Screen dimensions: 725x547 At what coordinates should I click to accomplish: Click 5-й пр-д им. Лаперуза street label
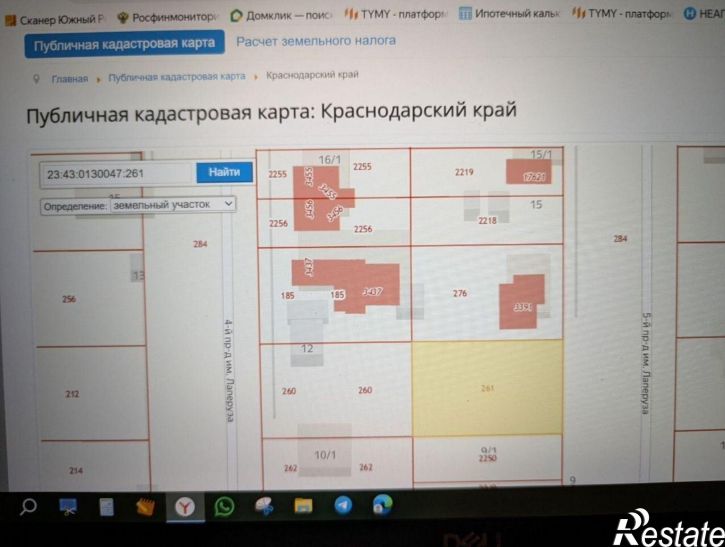click(646, 363)
